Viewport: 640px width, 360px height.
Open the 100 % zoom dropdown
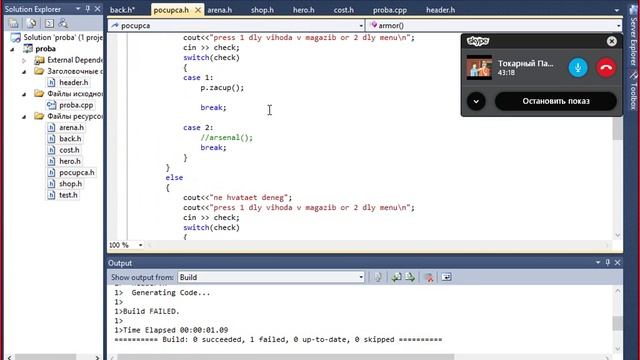[x=140, y=245]
